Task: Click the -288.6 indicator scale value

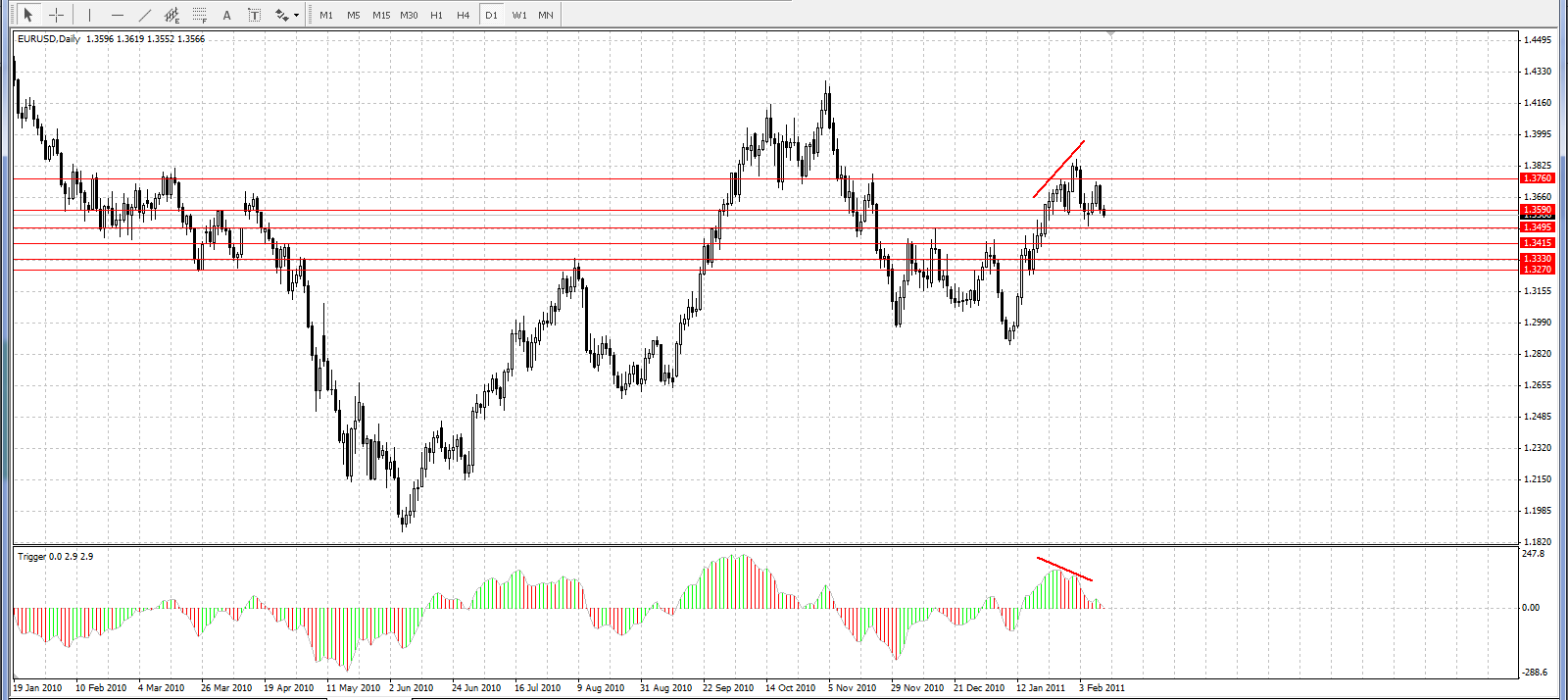Action: tap(1535, 673)
